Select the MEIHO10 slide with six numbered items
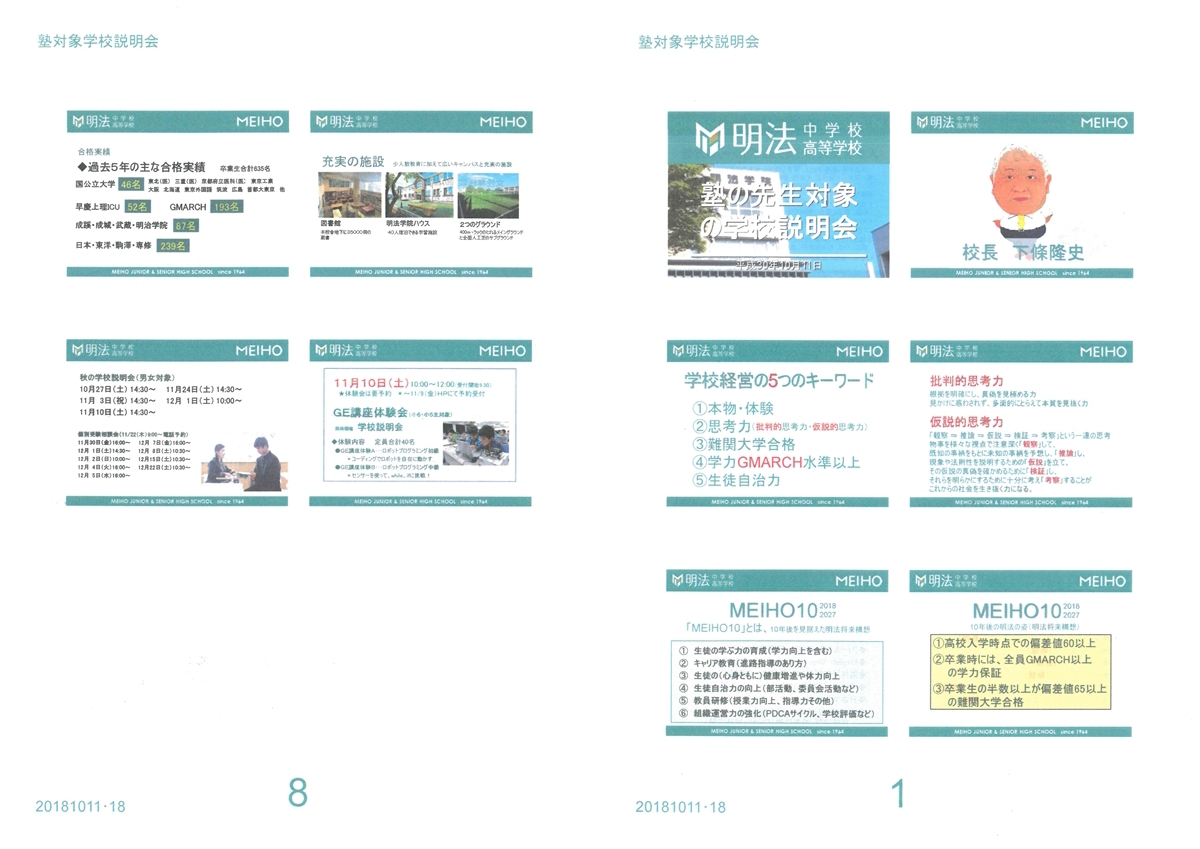The height and width of the screenshot is (849, 1200). [778, 653]
